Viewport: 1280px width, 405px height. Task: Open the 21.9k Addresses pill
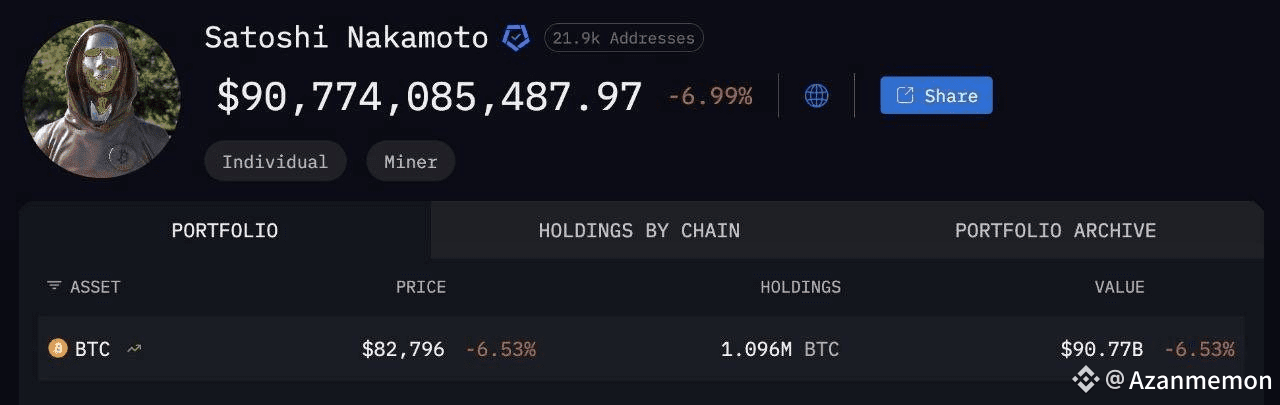point(623,38)
